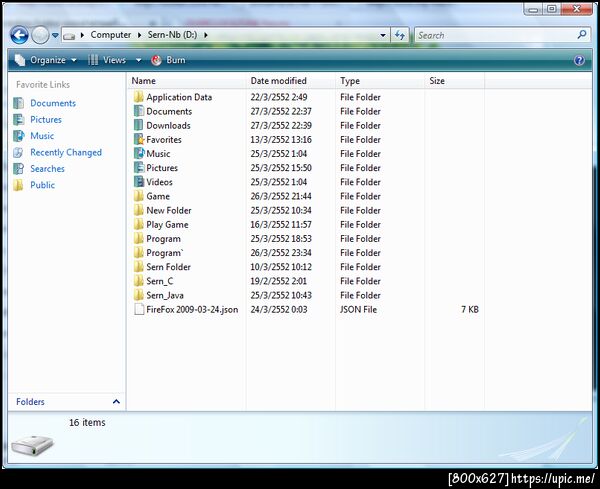This screenshot has height=489, width=600.
Task: Click Recently Changed icon in sidebar
Action: coord(18,152)
